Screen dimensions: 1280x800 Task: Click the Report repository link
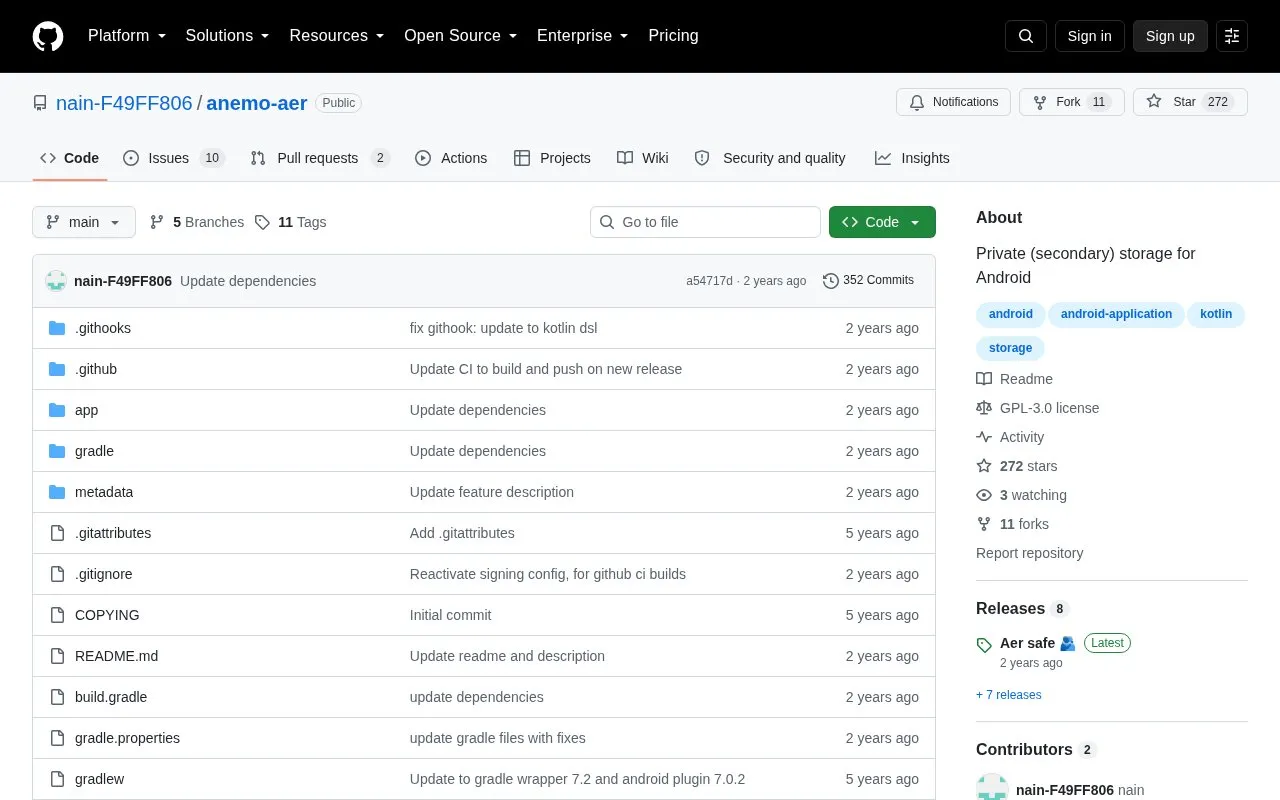(x=1029, y=553)
